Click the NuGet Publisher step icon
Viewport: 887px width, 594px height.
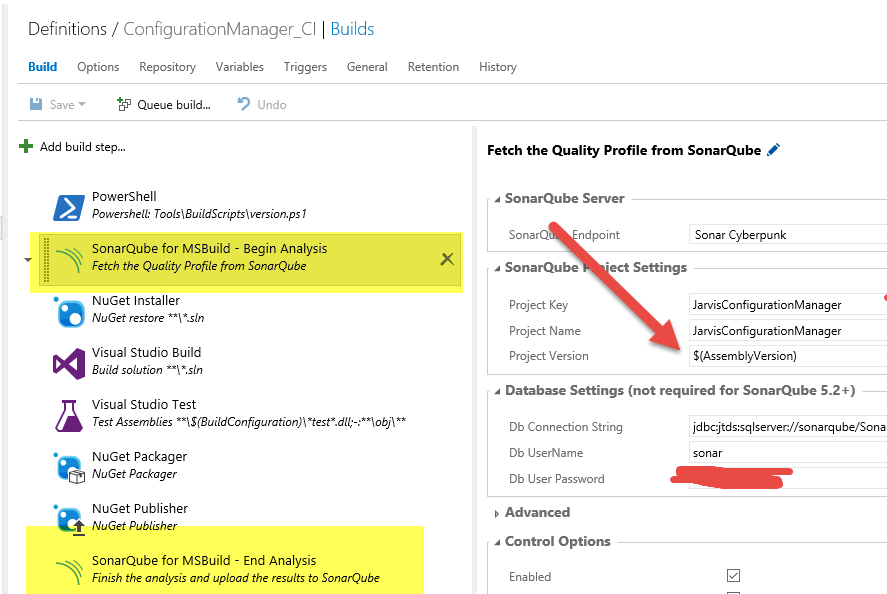(70, 519)
